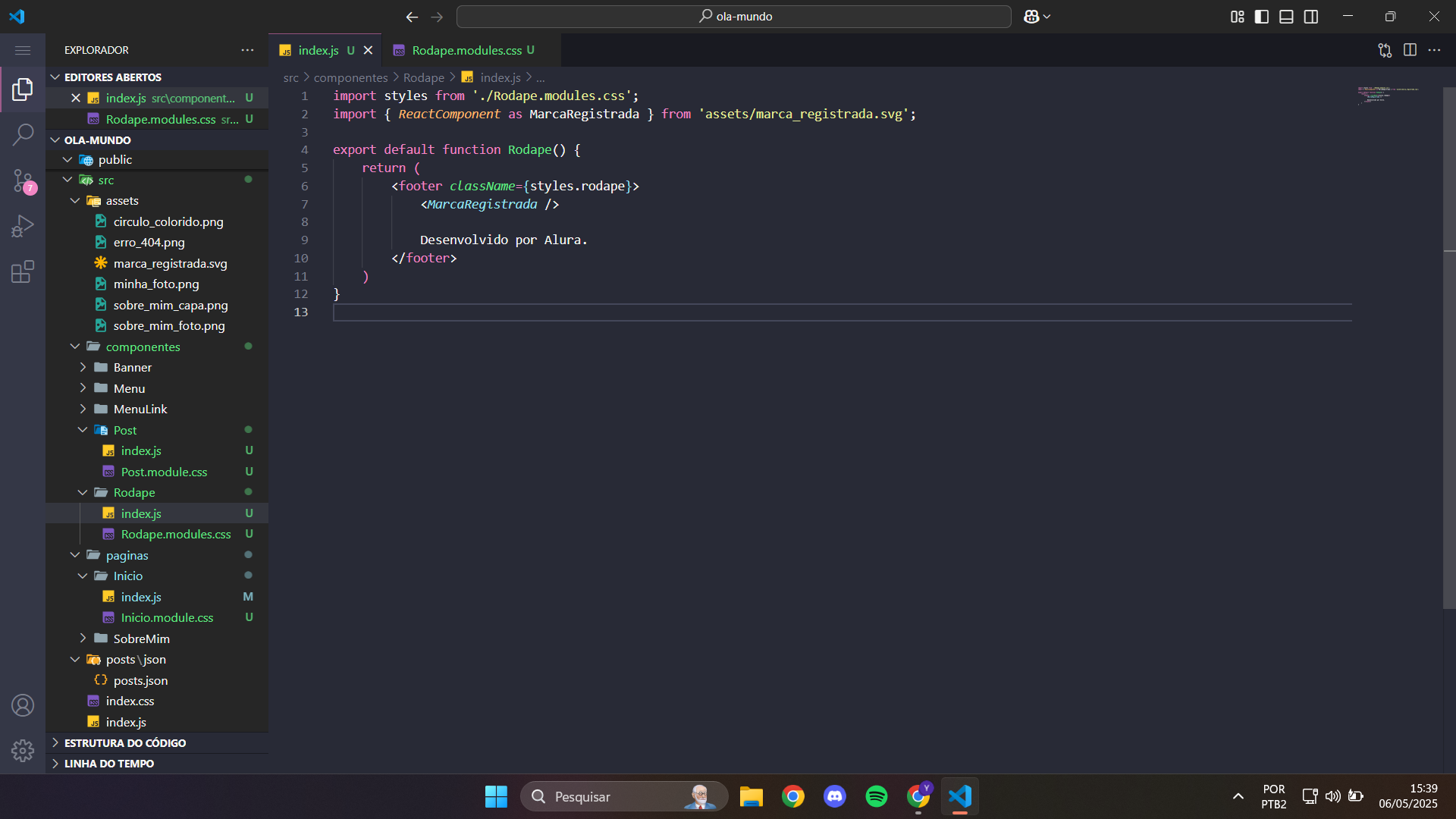This screenshot has height=819, width=1456.
Task: Open the Explorer view in the activity bar
Action: (23, 89)
